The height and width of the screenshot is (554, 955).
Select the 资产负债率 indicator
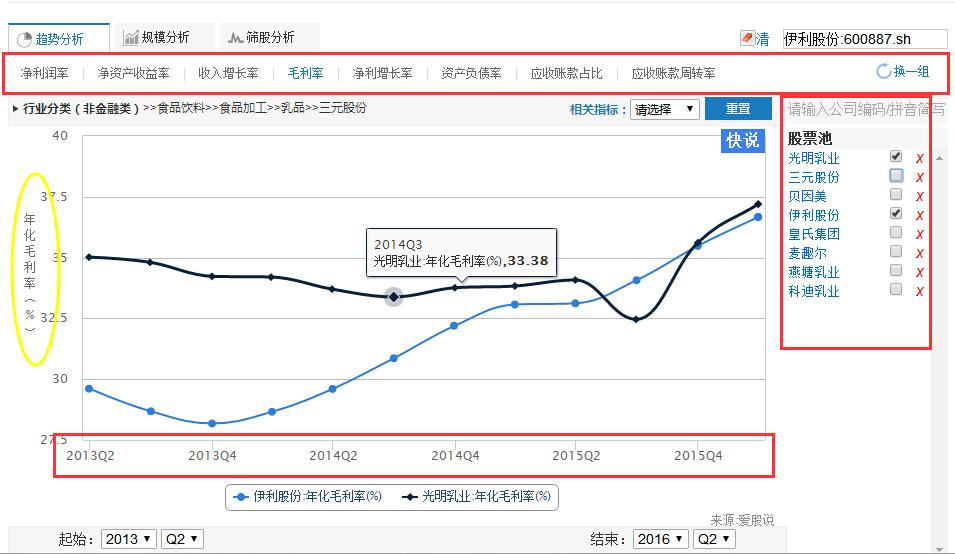point(471,74)
